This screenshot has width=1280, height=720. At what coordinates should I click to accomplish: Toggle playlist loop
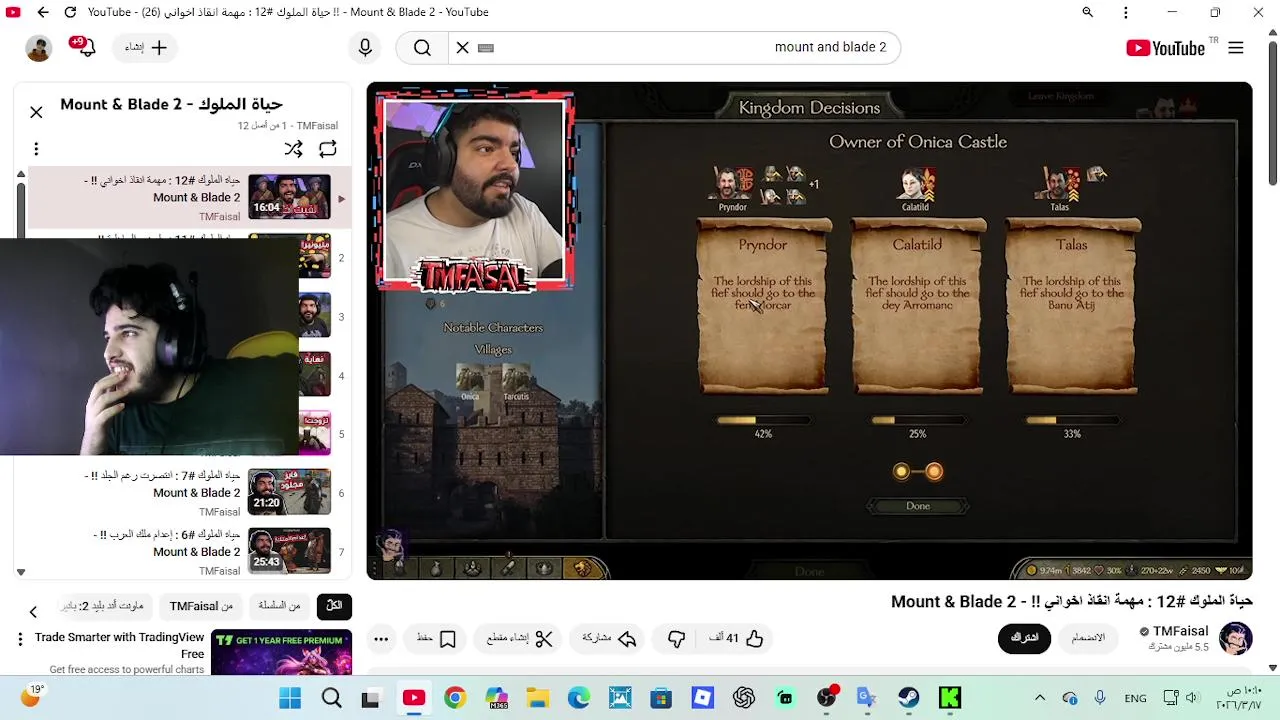(x=328, y=149)
